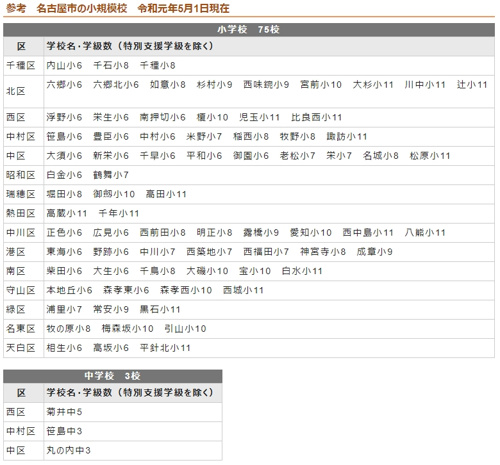Select 平針北小11 in the 天白区 row
Viewport: 500px width, 465px height.
(165, 348)
